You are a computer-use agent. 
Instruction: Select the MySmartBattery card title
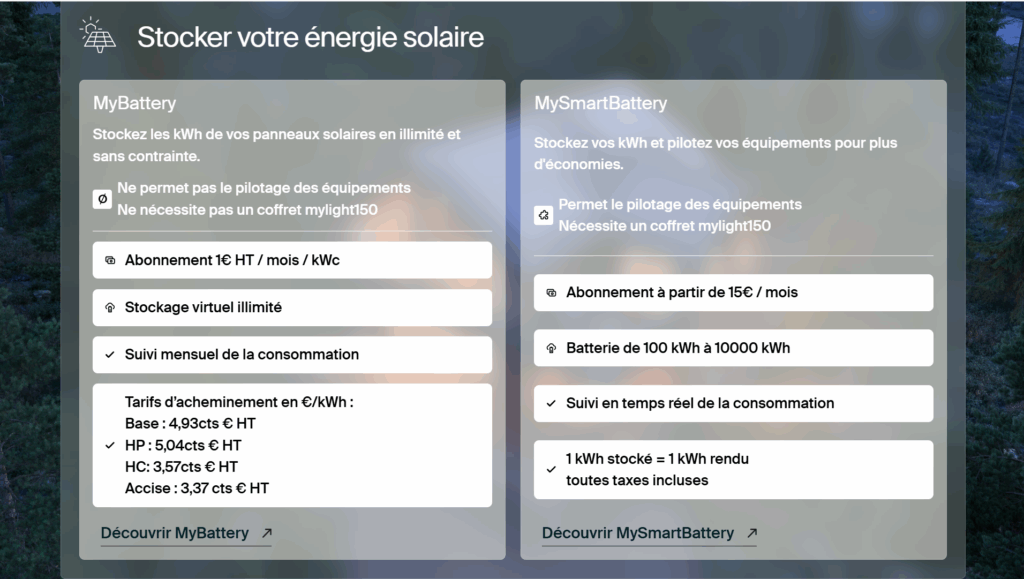coord(601,103)
